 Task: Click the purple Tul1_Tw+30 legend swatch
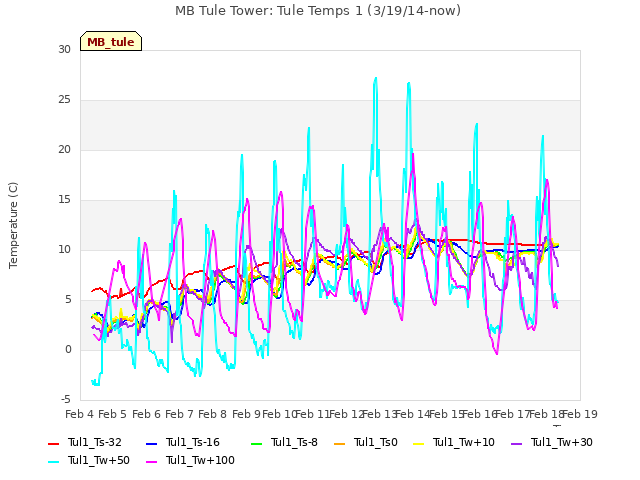point(517,444)
